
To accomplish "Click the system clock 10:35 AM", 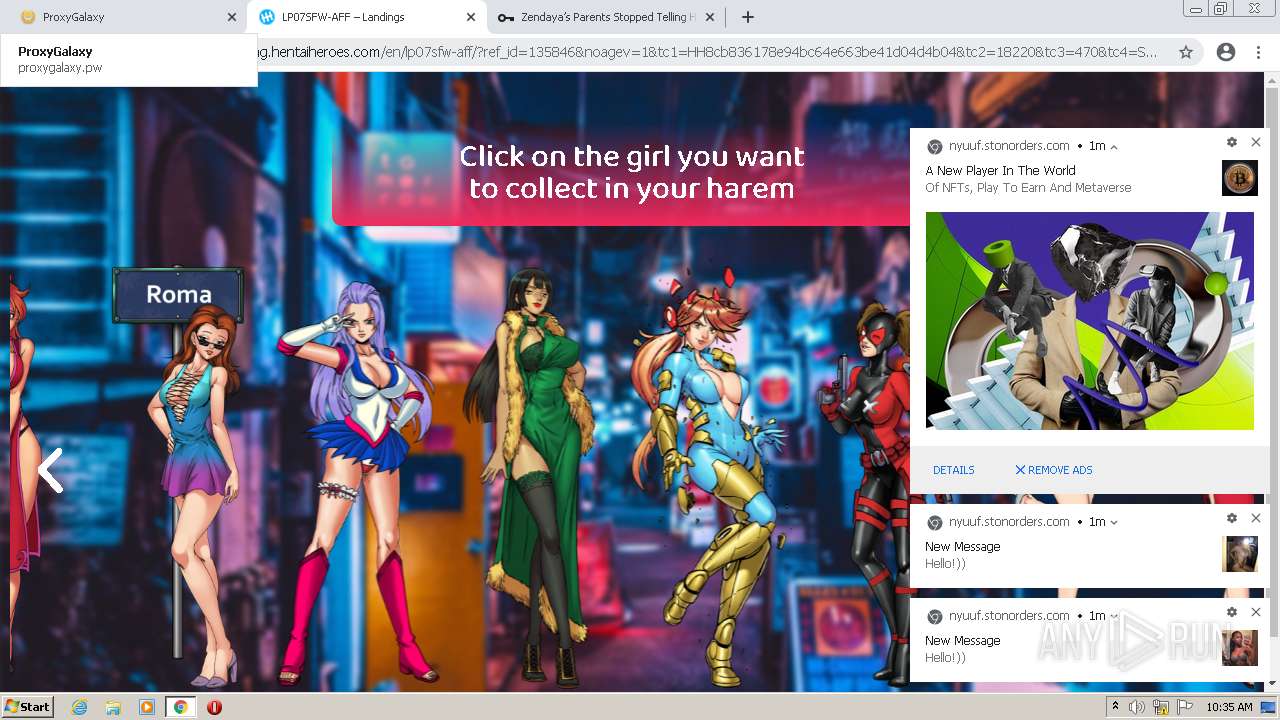I will [1229, 707].
